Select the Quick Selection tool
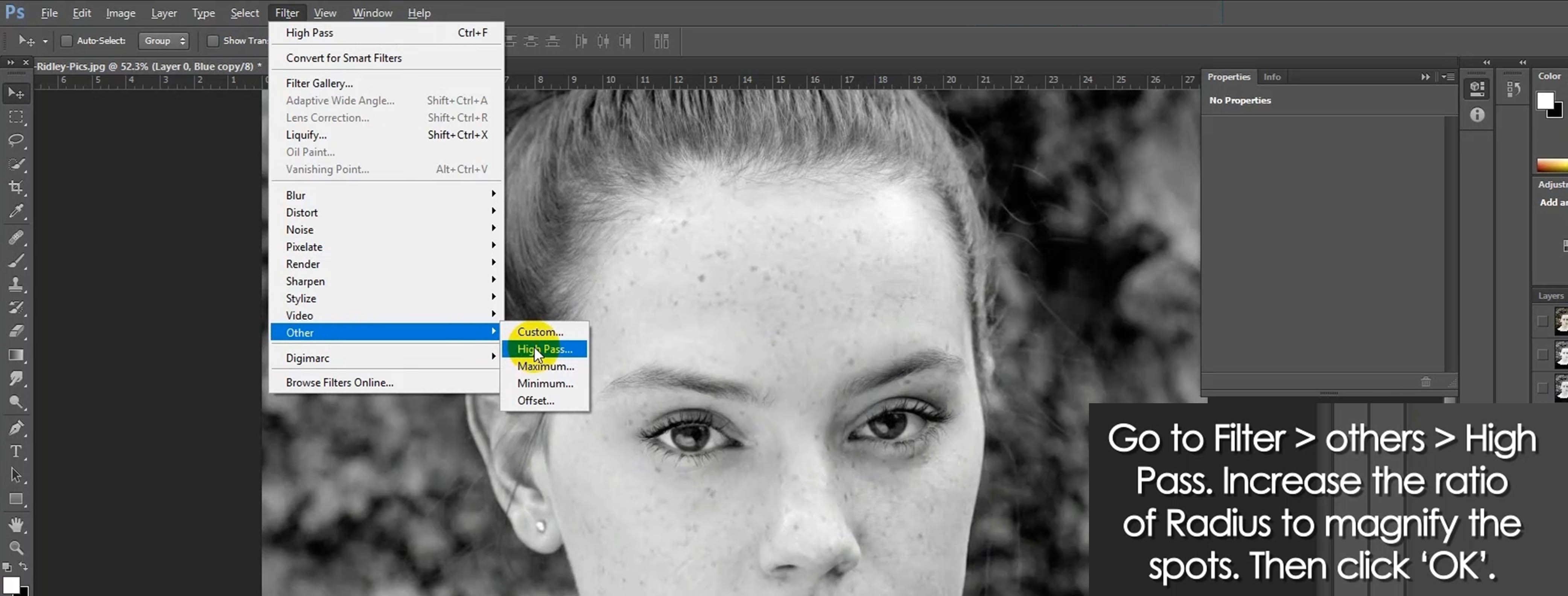 pyautogui.click(x=16, y=165)
